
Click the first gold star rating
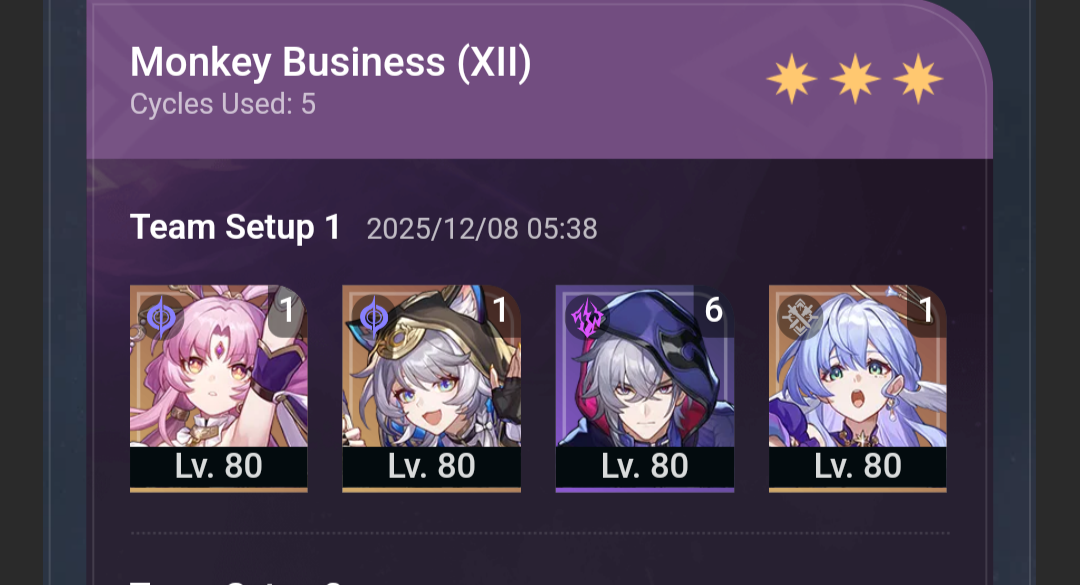tap(792, 79)
